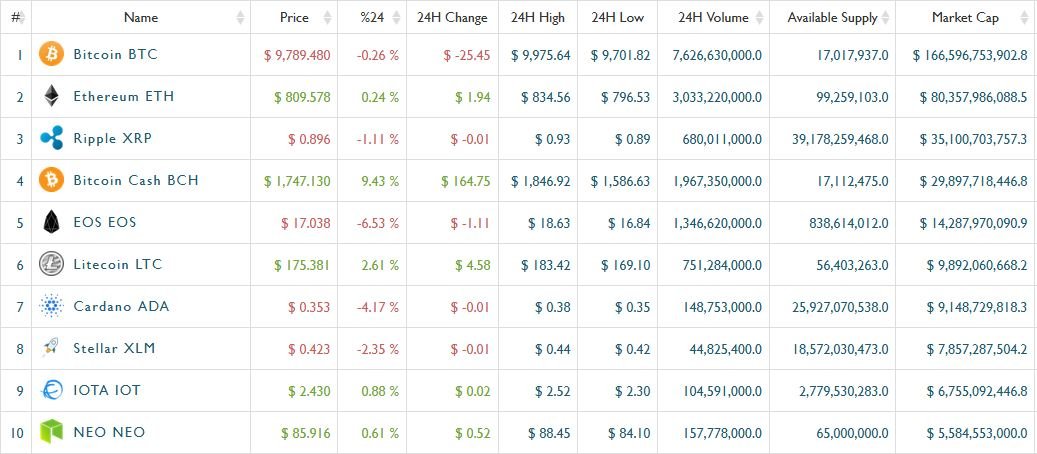Click the 24H Change column header
Image resolution: width=1037 pixels, height=454 pixels.
pyautogui.click(x=452, y=18)
